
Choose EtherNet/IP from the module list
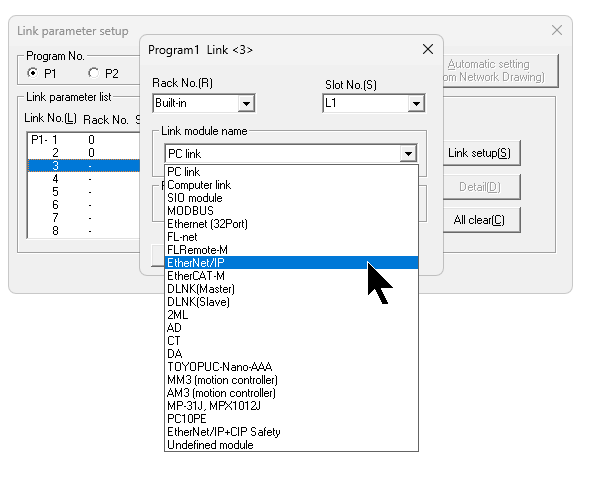(291, 263)
